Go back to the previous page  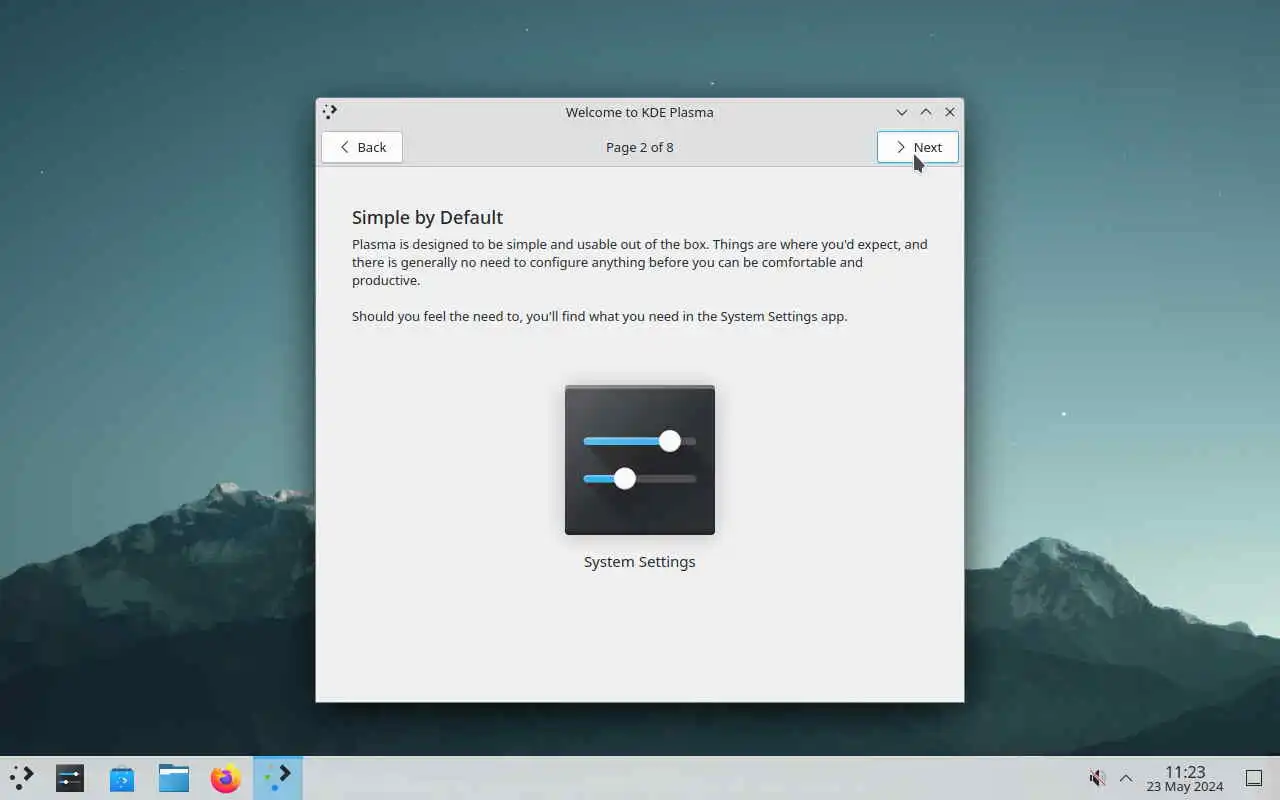click(x=362, y=147)
